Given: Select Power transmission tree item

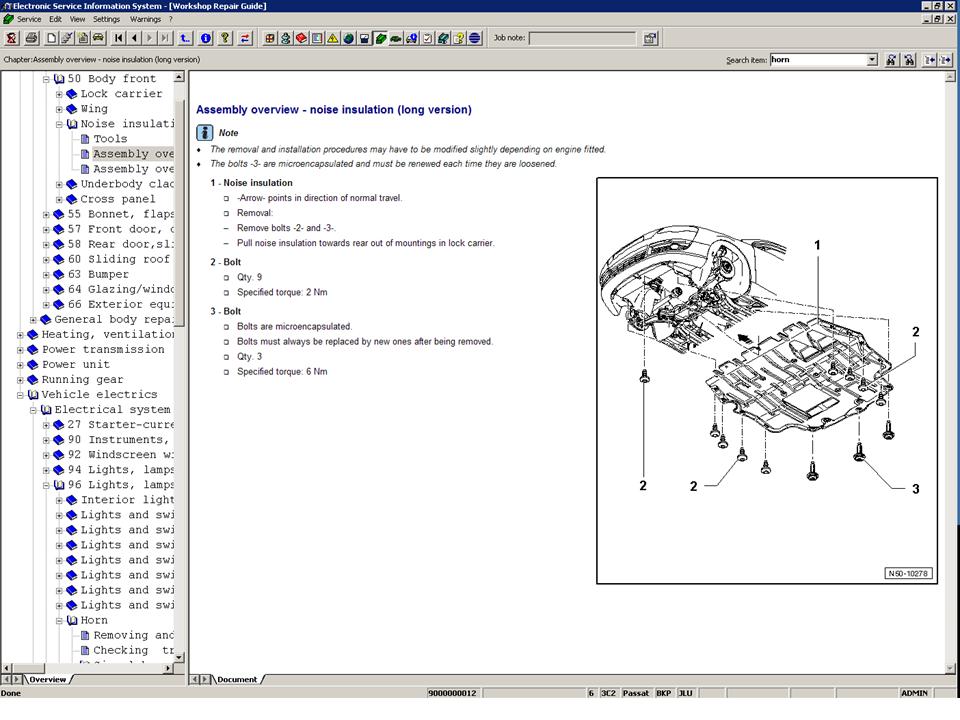Looking at the screenshot, I should (x=103, y=350).
